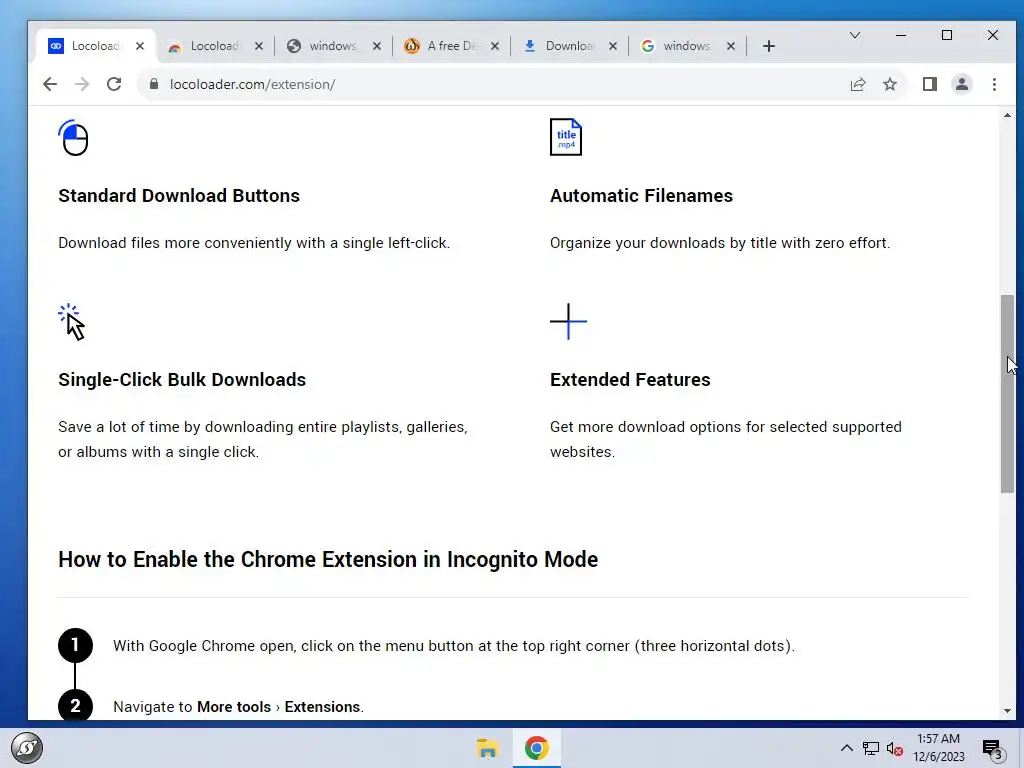Click 'Download files more conveniently' text
Viewport: 1024px width, 768px height.
tap(254, 243)
